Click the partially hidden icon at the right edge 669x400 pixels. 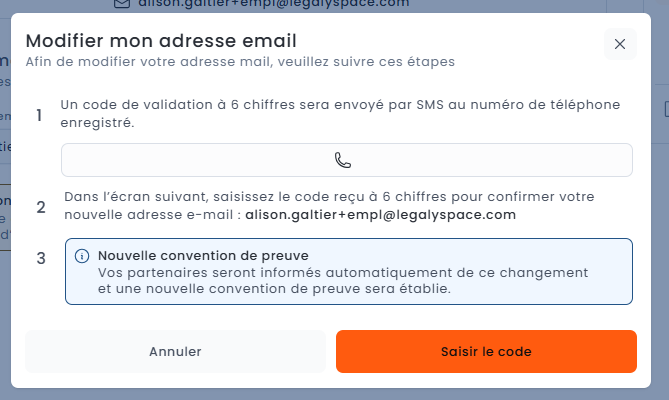[664, 108]
